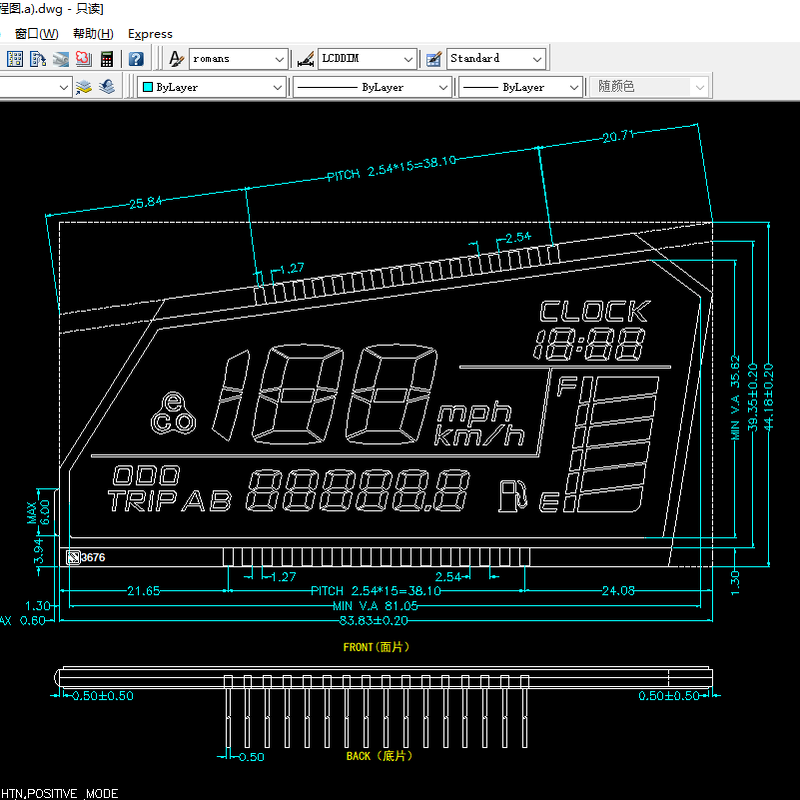
Task: Open the Tool Palettes window icon
Action: click(x=61, y=59)
